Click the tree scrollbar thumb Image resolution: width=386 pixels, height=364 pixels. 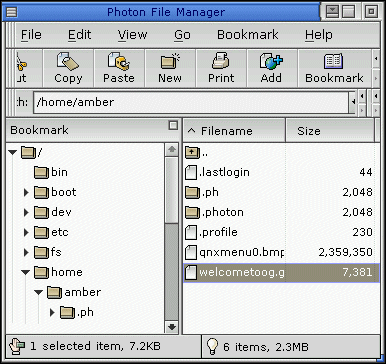pyautogui.click(x=172, y=190)
